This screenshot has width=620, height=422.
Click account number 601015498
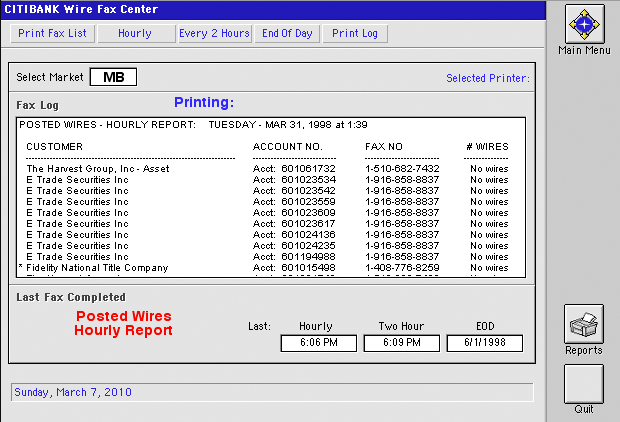(x=308, y=268)
